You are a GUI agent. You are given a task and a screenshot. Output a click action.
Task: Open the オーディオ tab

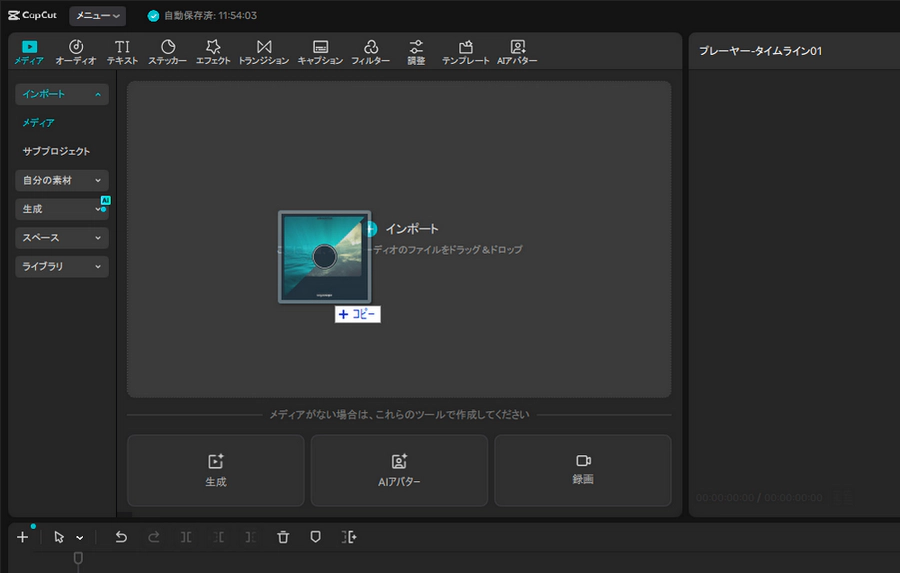coord(76,52)
